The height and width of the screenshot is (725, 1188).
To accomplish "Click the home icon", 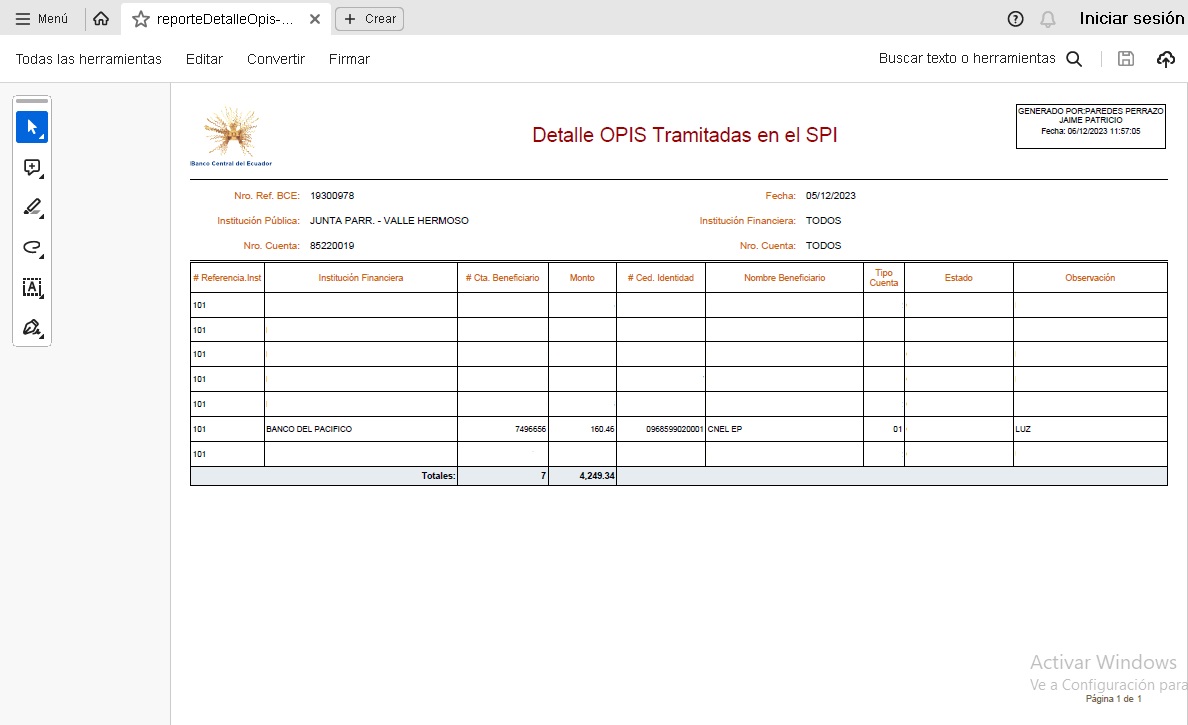I will [101, 19].
